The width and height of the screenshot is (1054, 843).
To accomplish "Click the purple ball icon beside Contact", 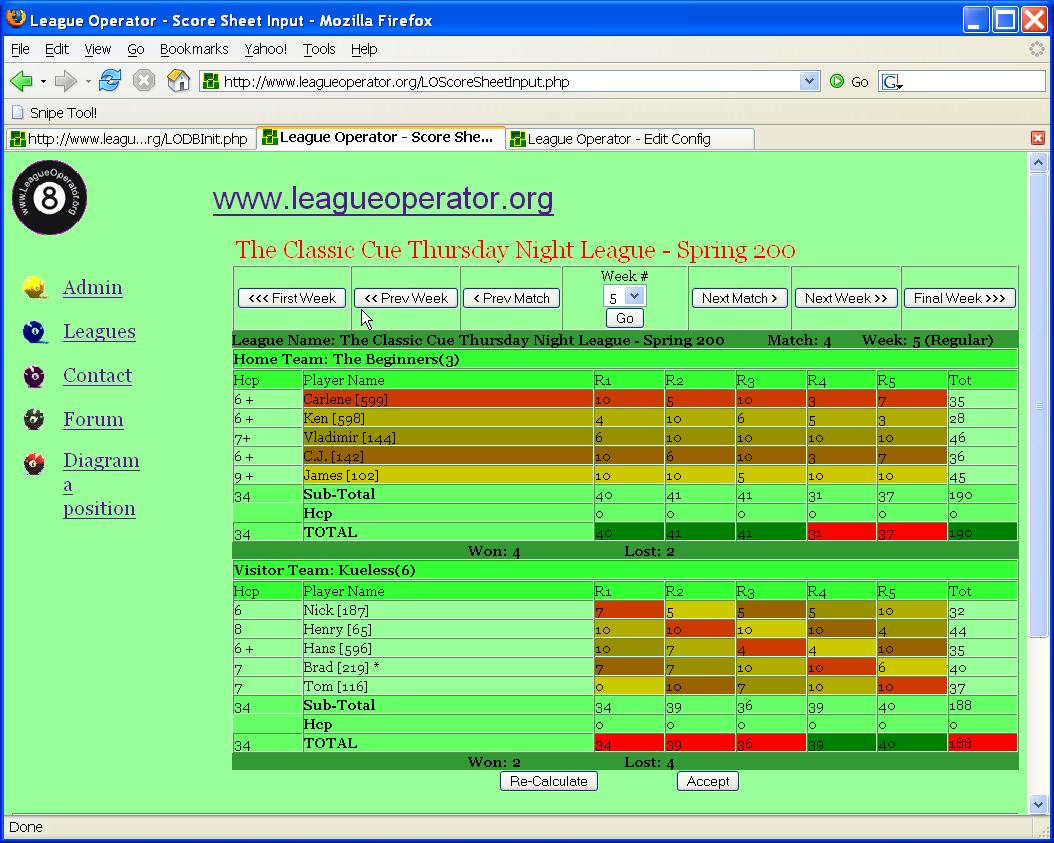I will pyautogui.click(x=35, y=376).
